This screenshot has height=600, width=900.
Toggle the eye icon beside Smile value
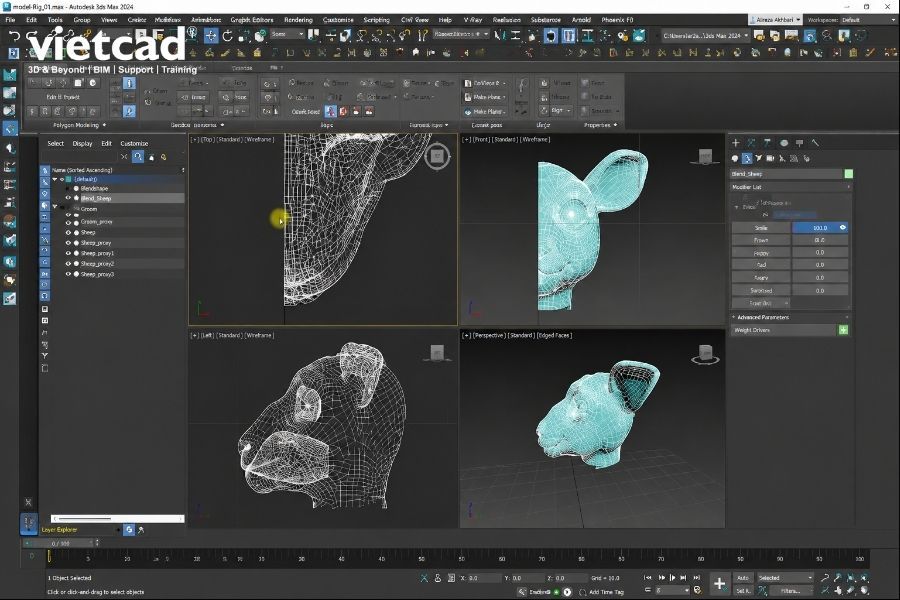coord(843,228)
